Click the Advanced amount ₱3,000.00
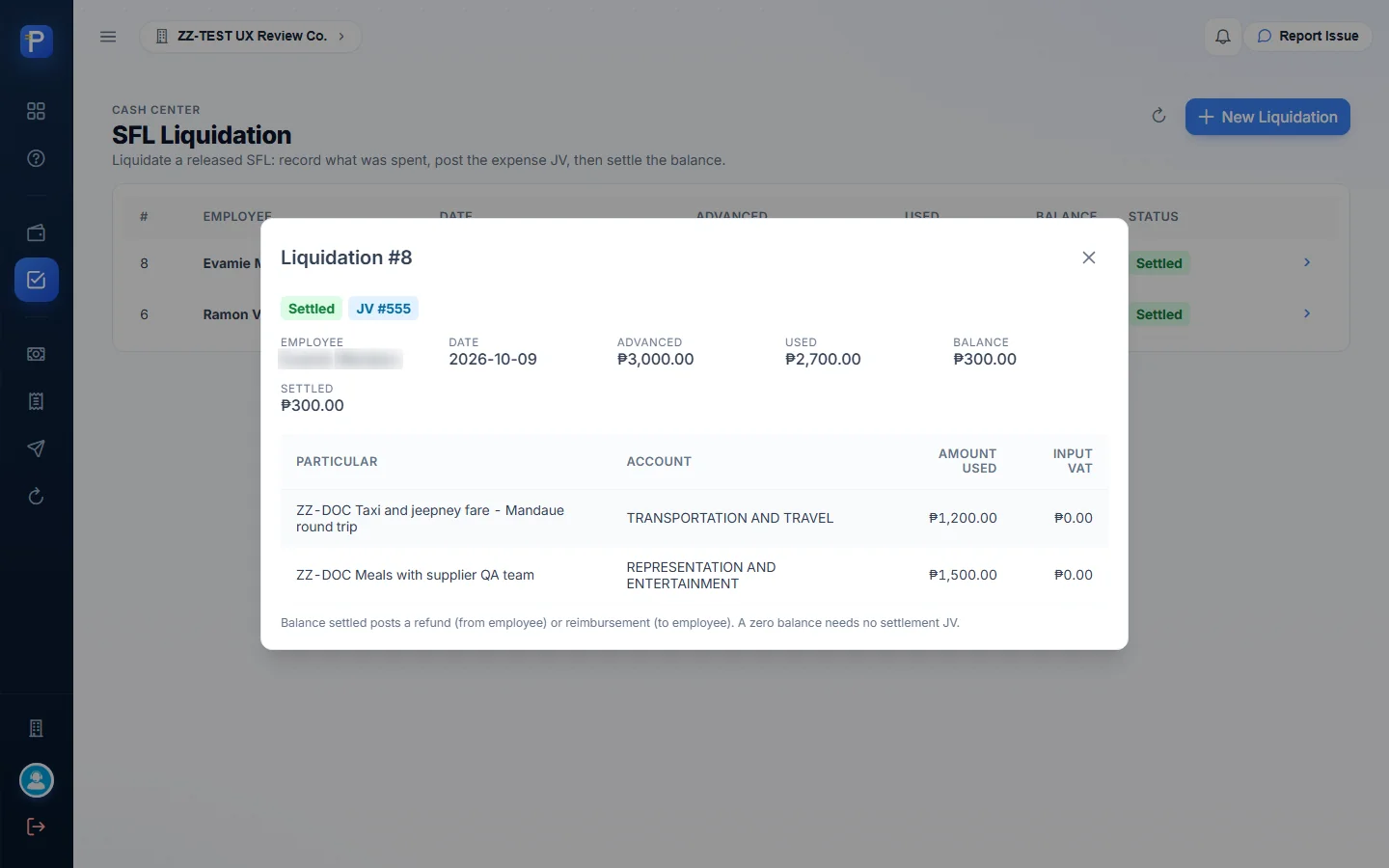 click(x=656, y=359)
